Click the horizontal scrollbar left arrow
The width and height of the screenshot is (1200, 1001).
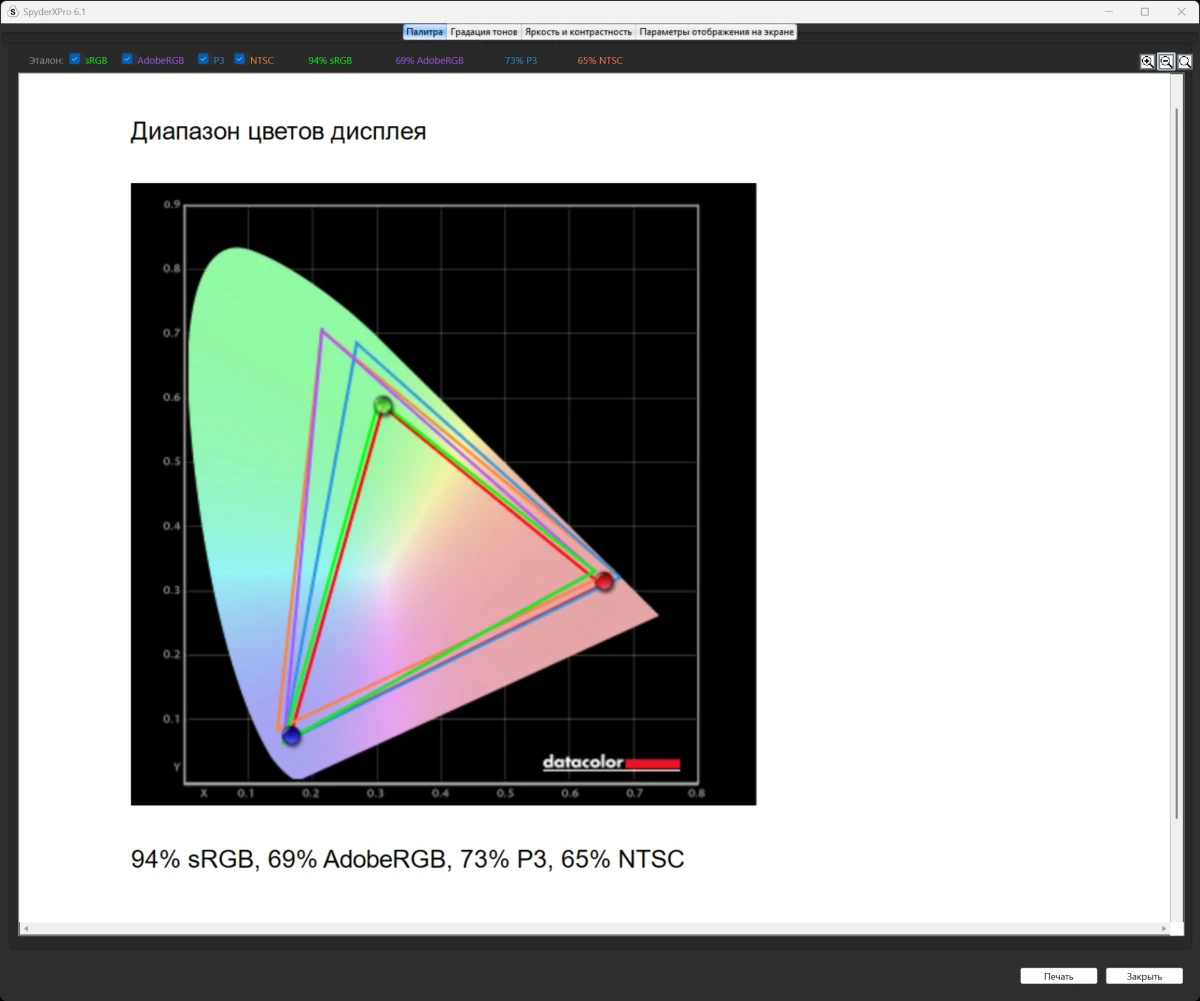(25, 929)
